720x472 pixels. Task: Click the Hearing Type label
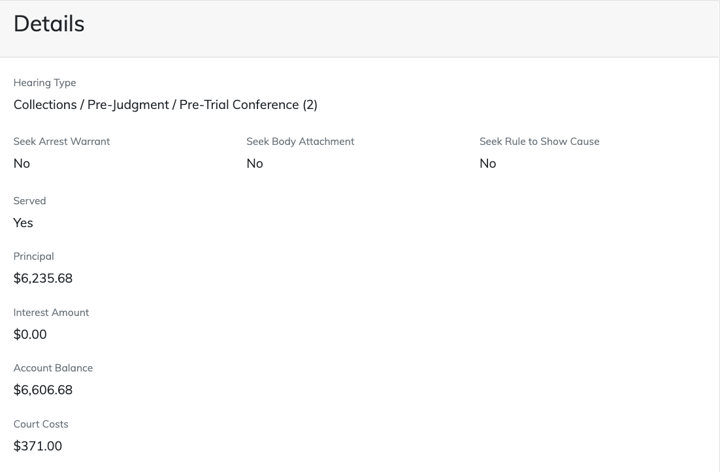(44, 83)
